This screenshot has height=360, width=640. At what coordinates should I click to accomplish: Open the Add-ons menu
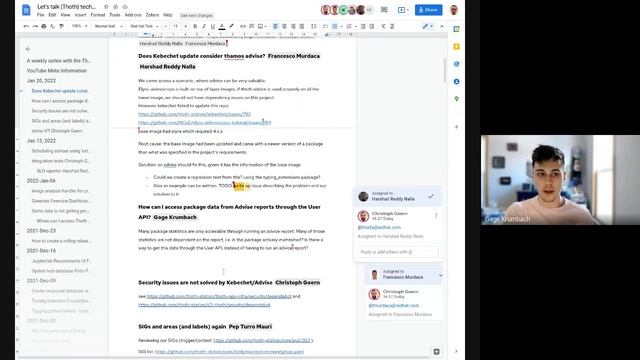click(133, 15)
